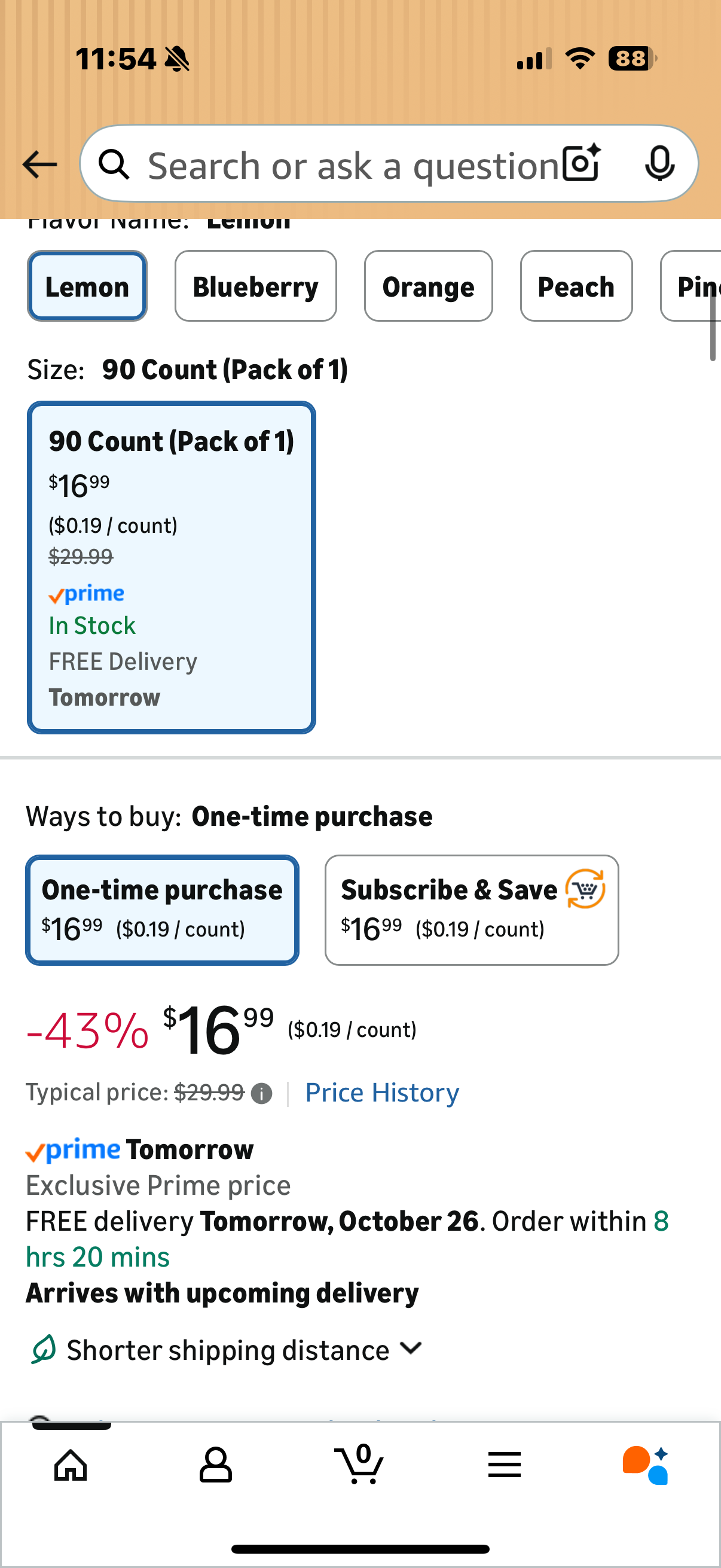Tap the microphone voice search icon
The image size is (721, 1568).
click(x=659, y=164)
